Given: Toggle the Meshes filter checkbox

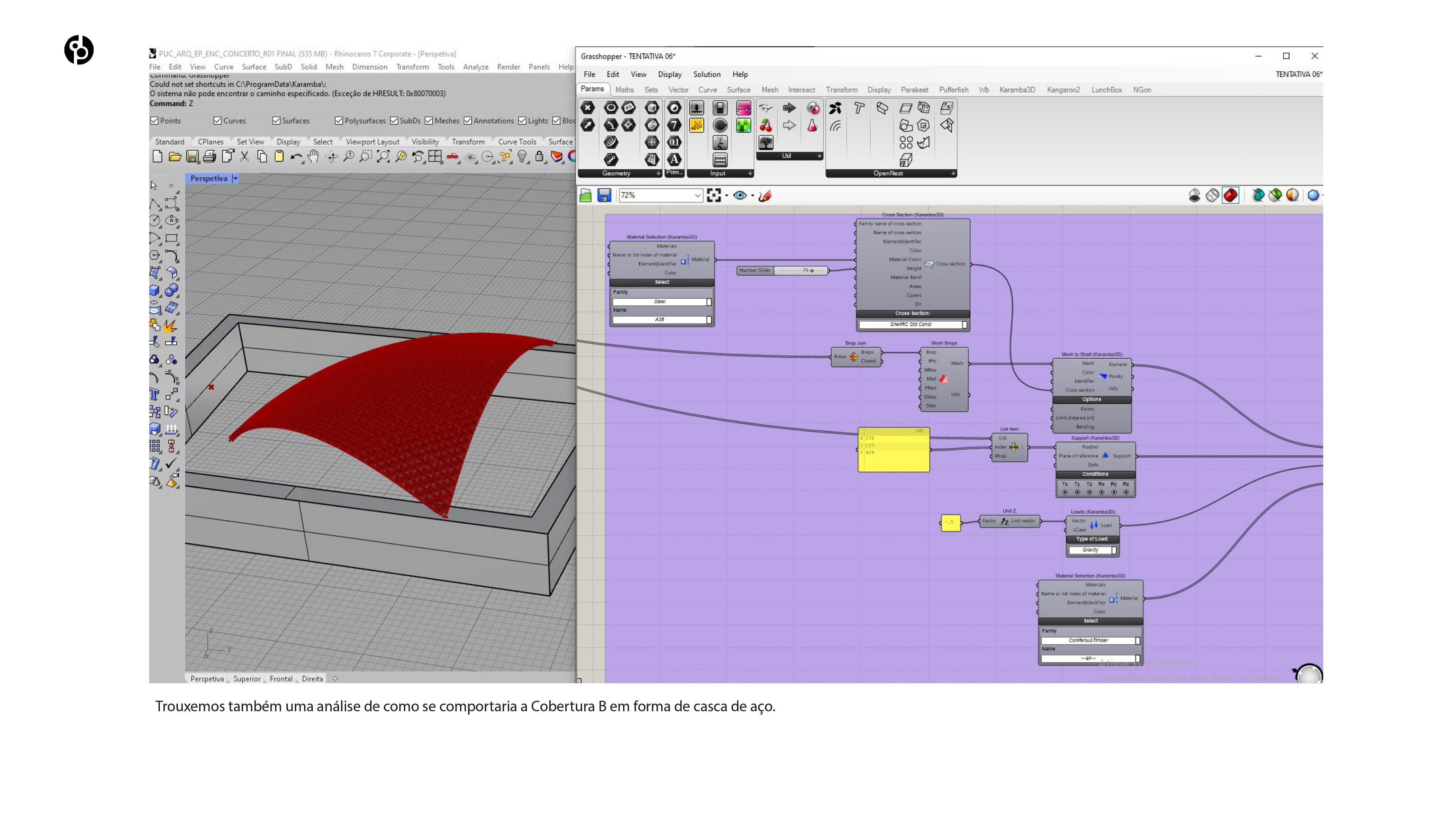Looking at the screenshot, I should point(429,121).
